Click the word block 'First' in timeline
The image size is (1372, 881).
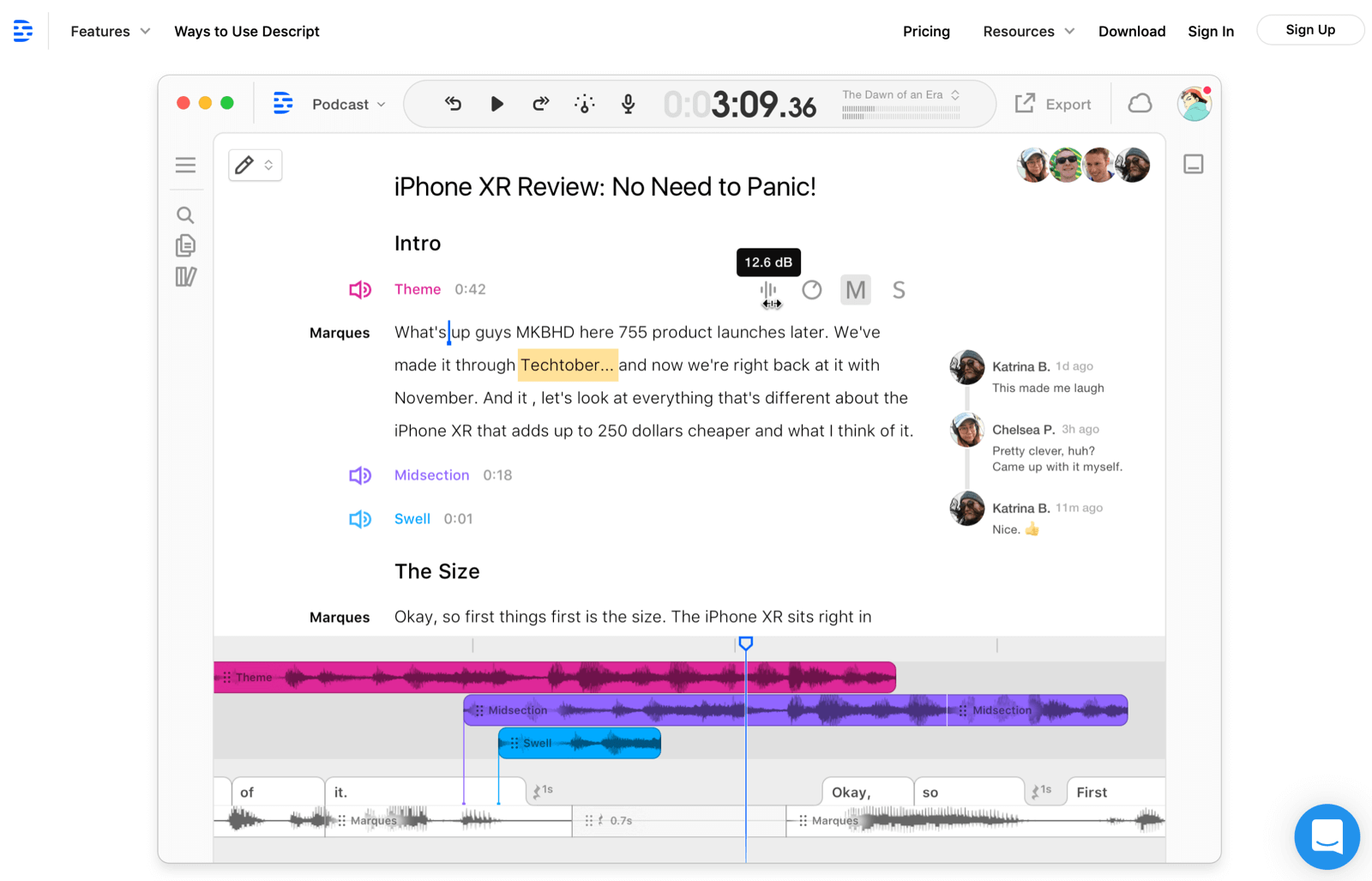[1116, 792]
